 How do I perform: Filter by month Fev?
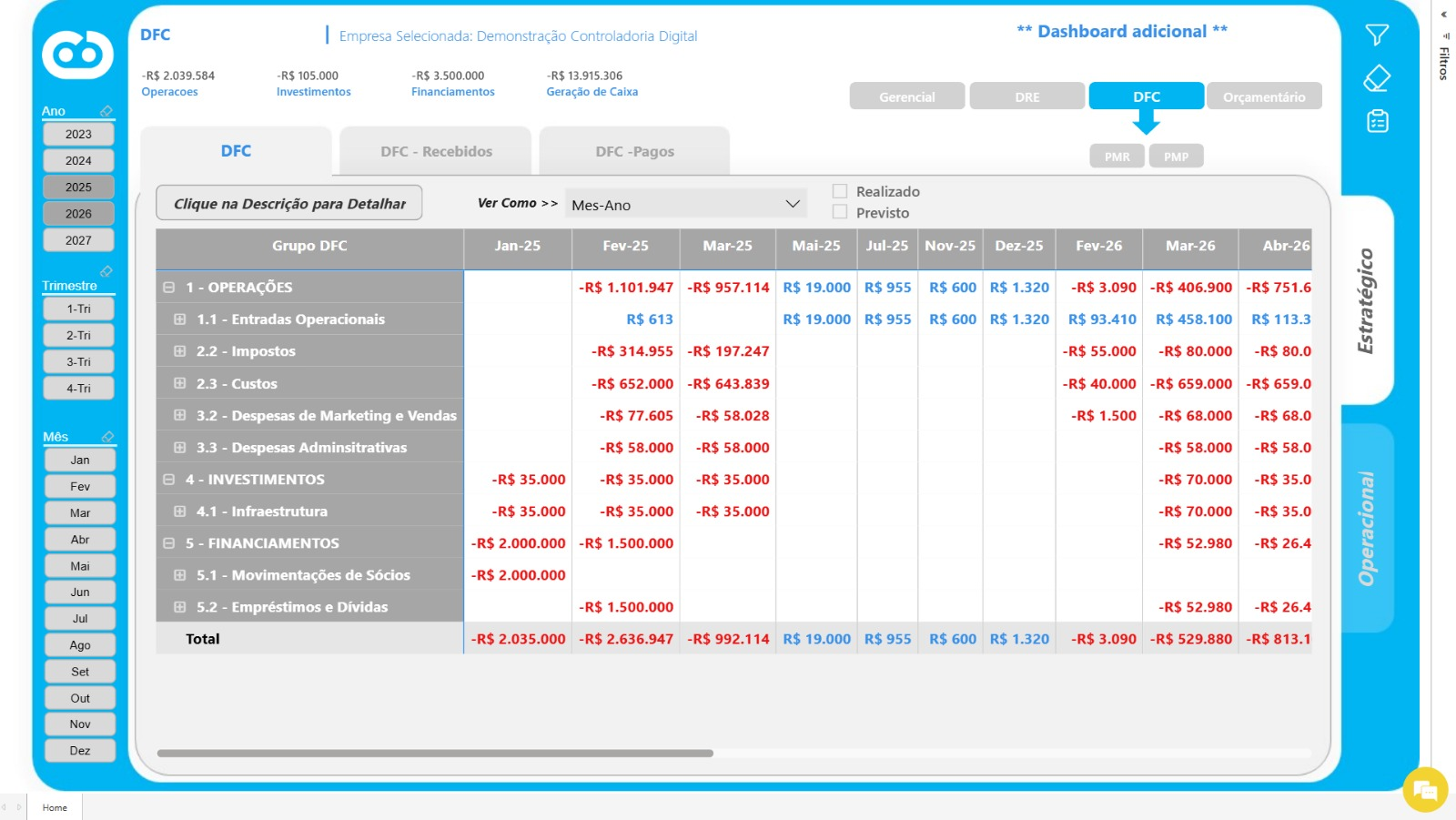click(80, 486)
